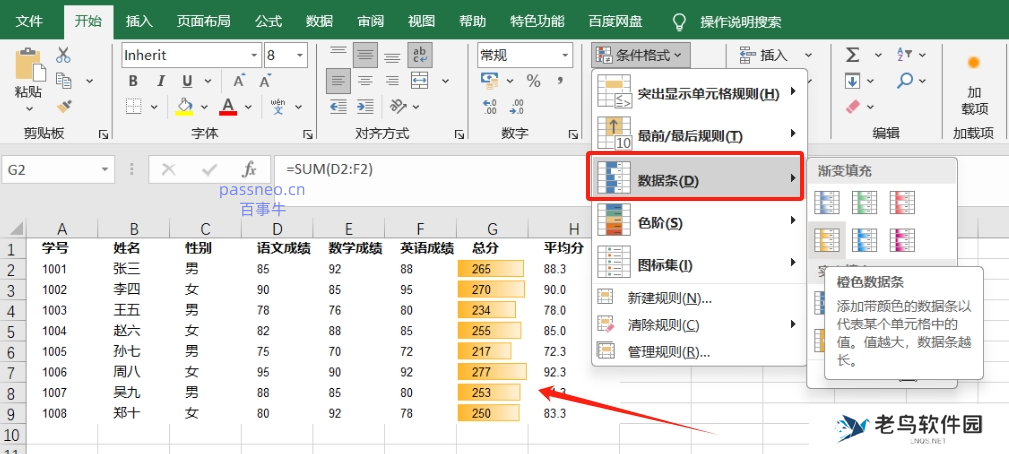Viewport: 1009px width, 454px height.
Task: Toggle bold formatting
Action: pyautogui.click(x=133, y=81)
